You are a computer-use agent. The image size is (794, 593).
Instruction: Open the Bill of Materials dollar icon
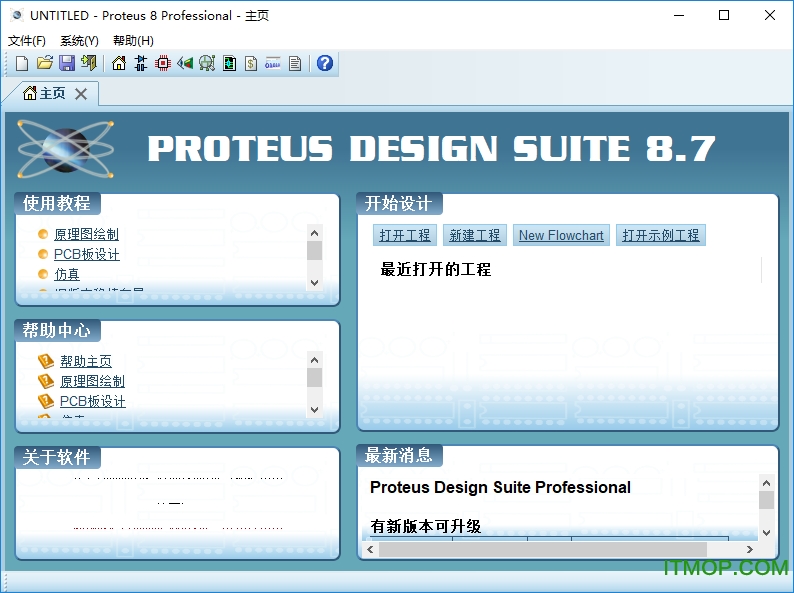point(251,63)
